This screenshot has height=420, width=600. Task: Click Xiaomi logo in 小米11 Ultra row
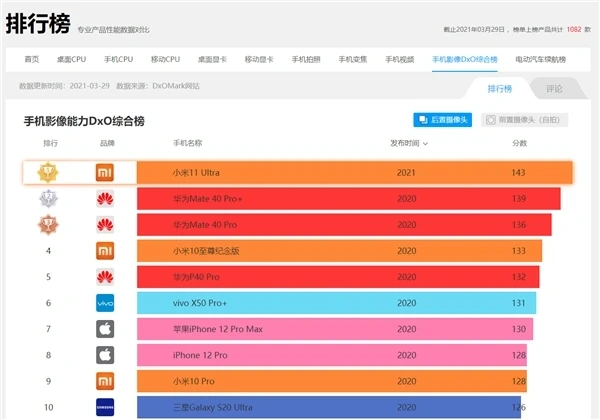point(105,173)
